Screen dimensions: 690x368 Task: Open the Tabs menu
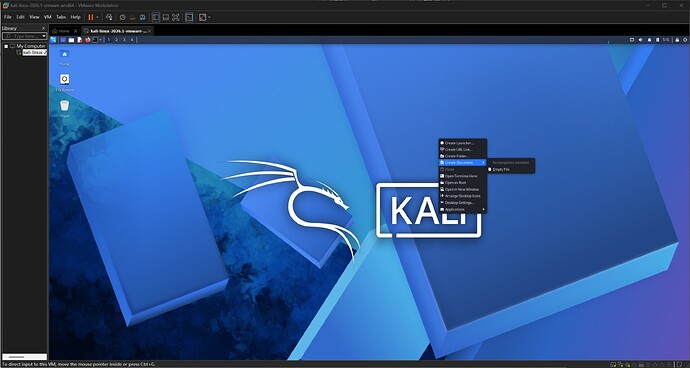[61, 17]
